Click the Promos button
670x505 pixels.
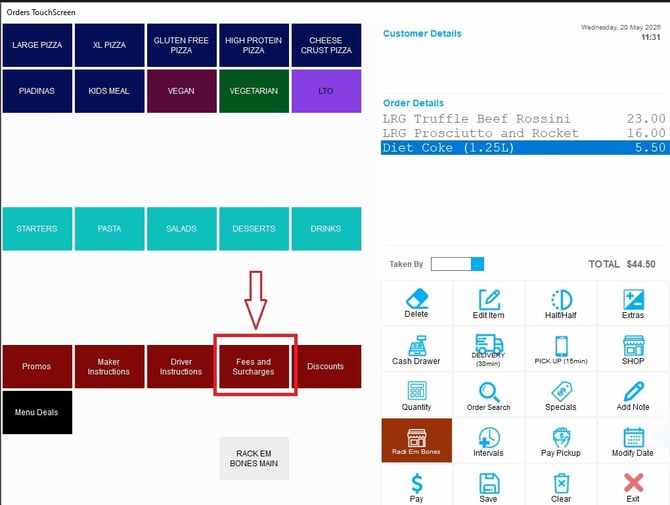click(x=37, y=367)
